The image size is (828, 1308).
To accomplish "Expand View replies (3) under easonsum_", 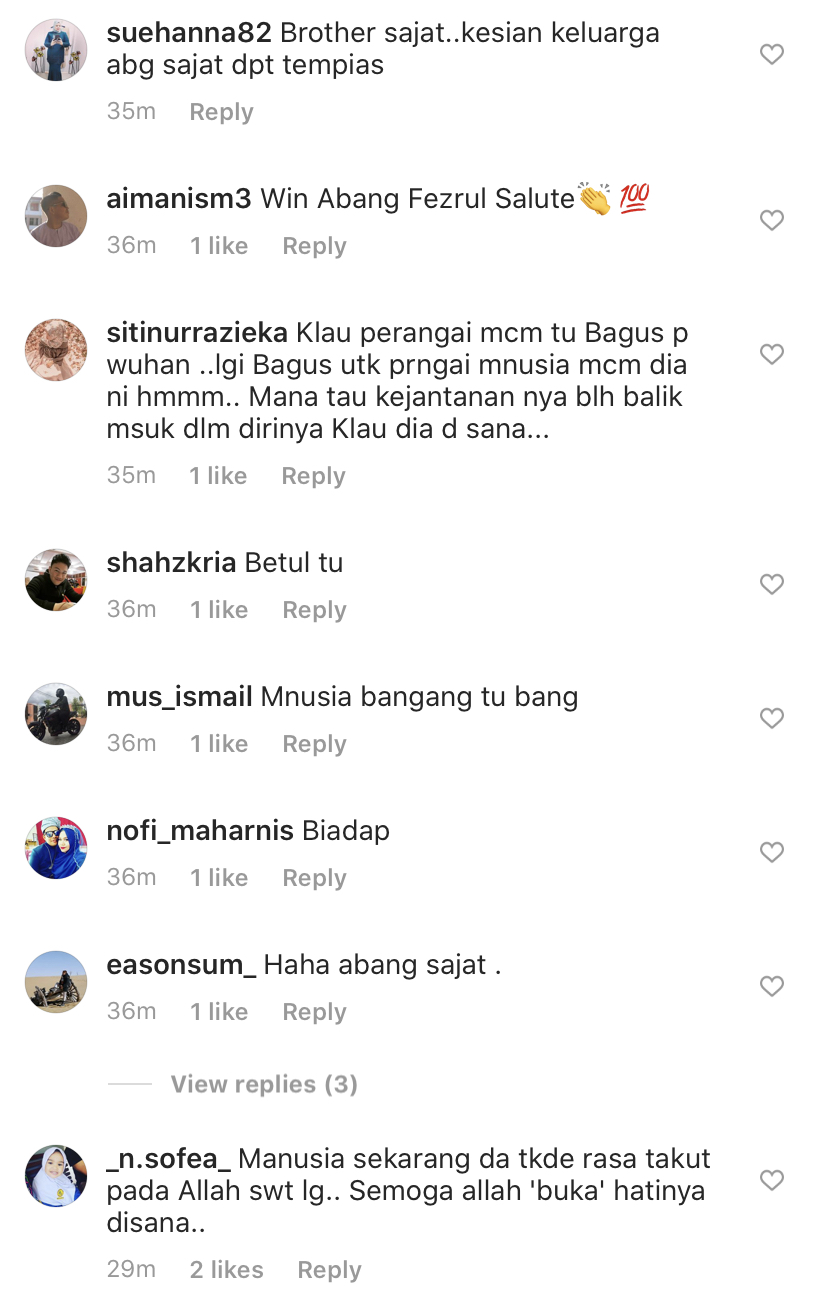I will point(264,1084).
